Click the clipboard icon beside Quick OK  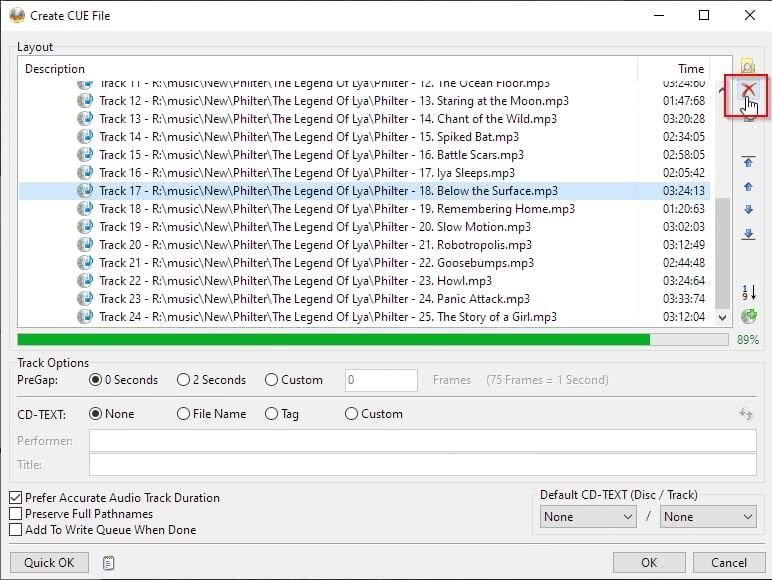tap(108, 563)
